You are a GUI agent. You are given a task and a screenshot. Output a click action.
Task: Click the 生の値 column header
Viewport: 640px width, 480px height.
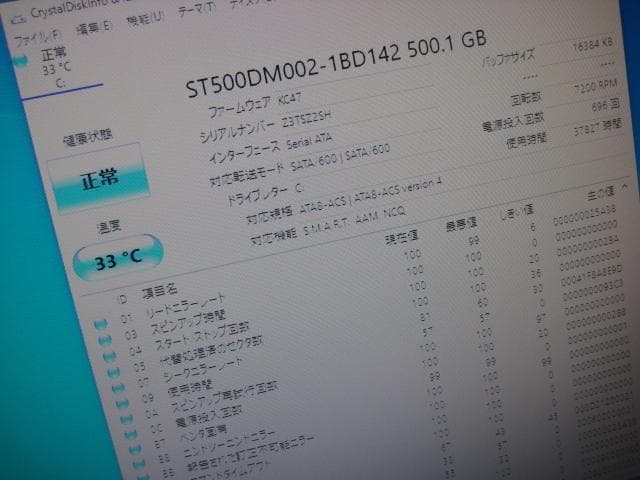(601, 193)
